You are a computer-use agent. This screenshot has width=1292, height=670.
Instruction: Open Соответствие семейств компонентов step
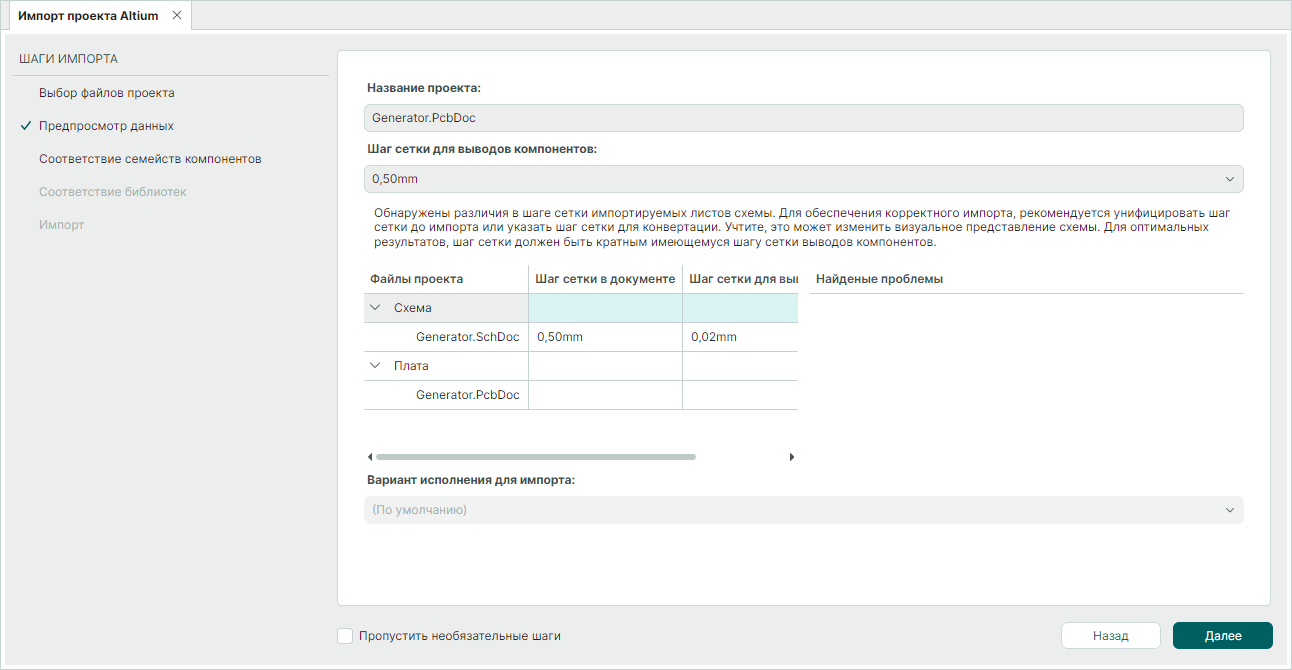[x=150, y=159]
